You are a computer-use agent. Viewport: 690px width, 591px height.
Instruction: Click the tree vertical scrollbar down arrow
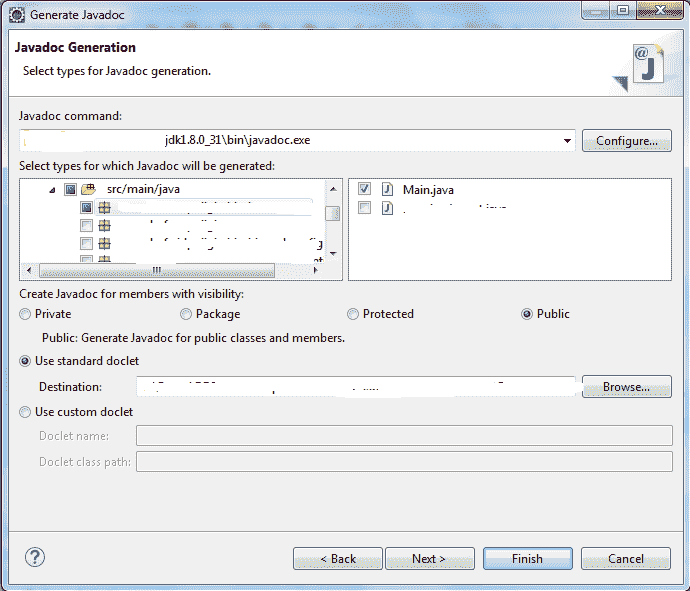333,253
